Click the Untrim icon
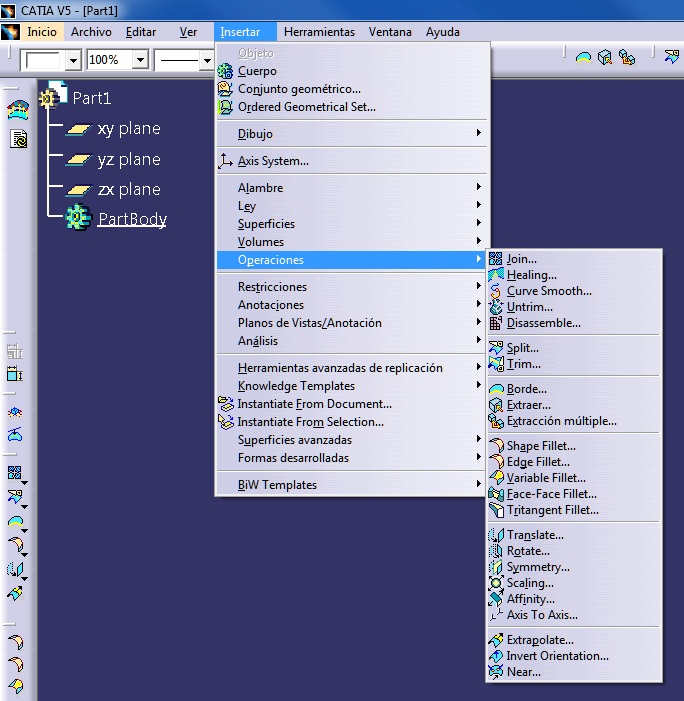The image size is (684, 701). (x=495, y=307)
